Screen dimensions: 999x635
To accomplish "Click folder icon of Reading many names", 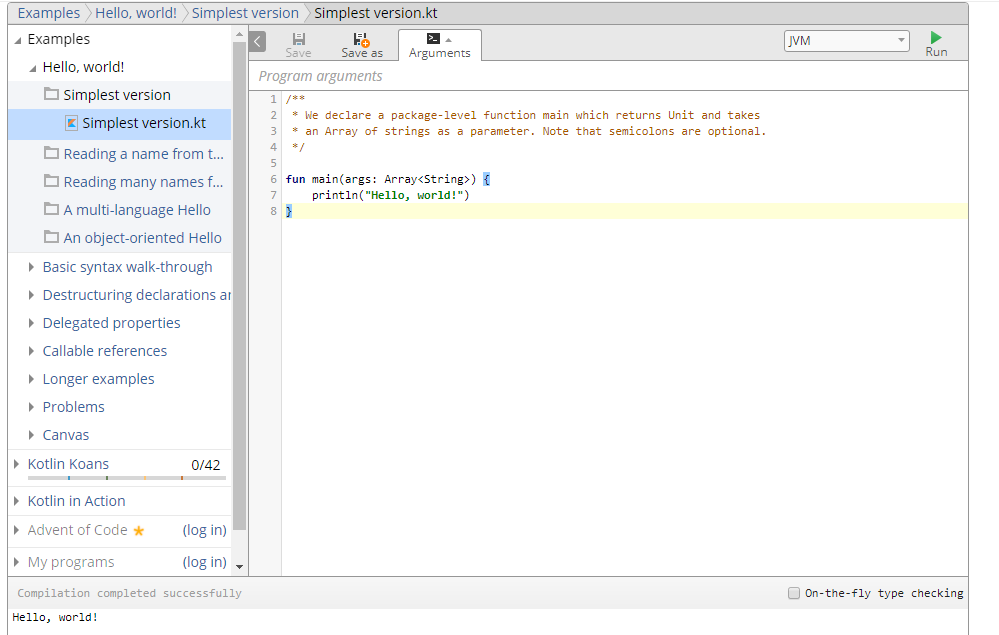I will click(51, 181).
